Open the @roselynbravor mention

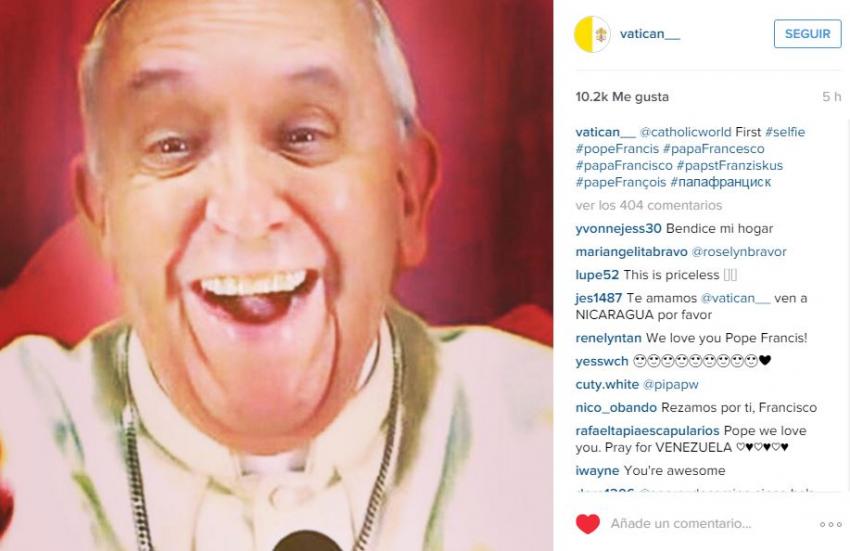click(739, 252)
